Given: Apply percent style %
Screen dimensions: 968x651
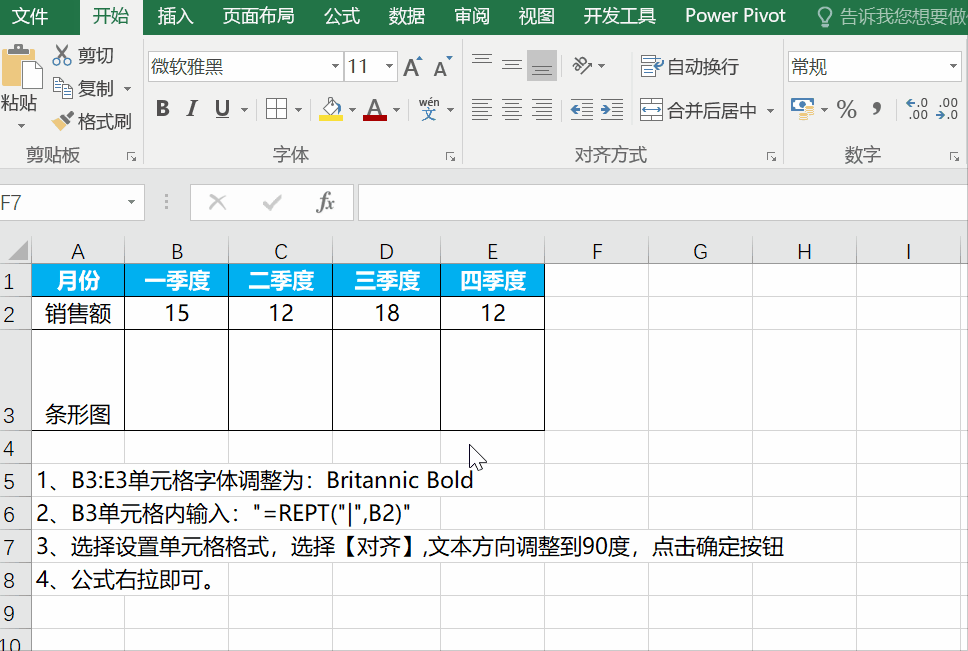Looking at the screenshot, I should (x=846, y=110).
